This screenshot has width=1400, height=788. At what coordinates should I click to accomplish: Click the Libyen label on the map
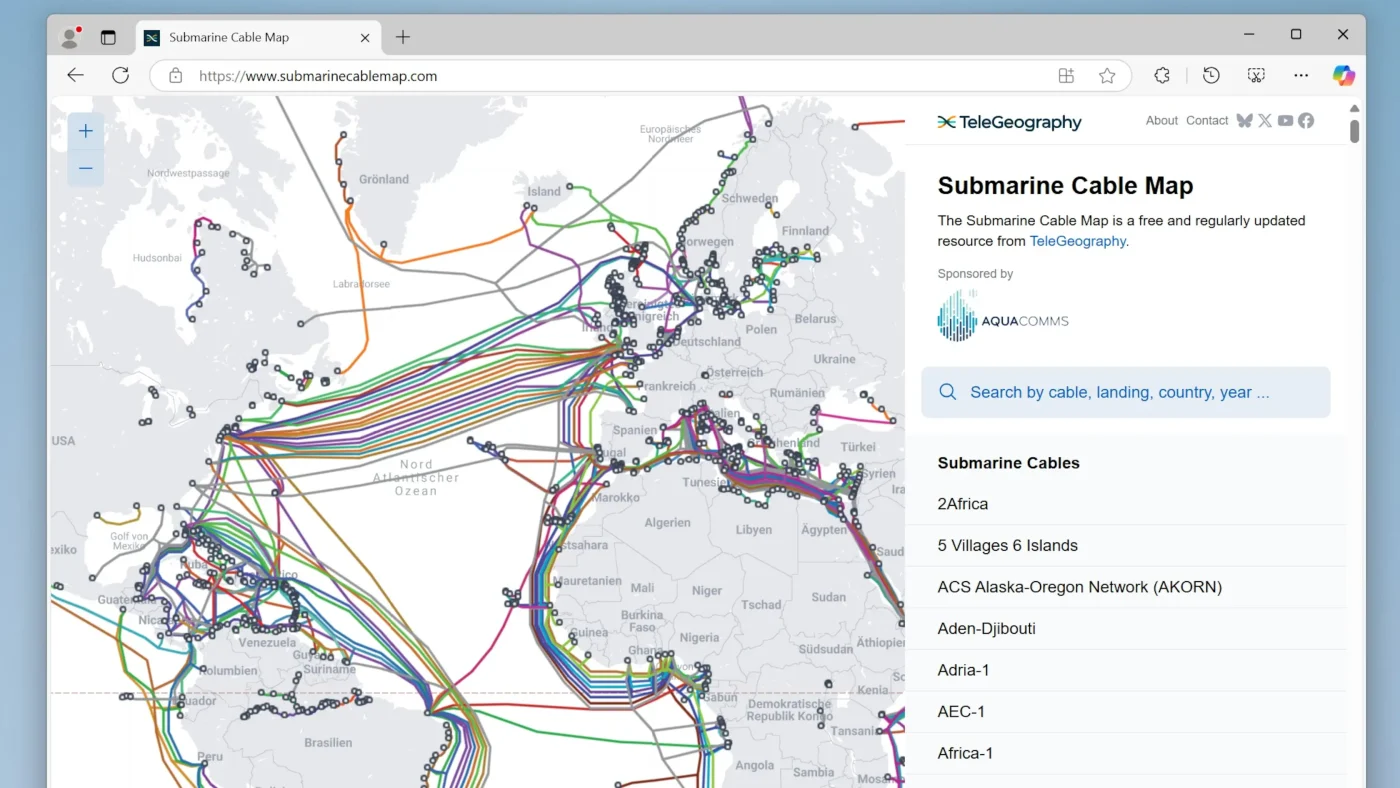tap(753, 530)
